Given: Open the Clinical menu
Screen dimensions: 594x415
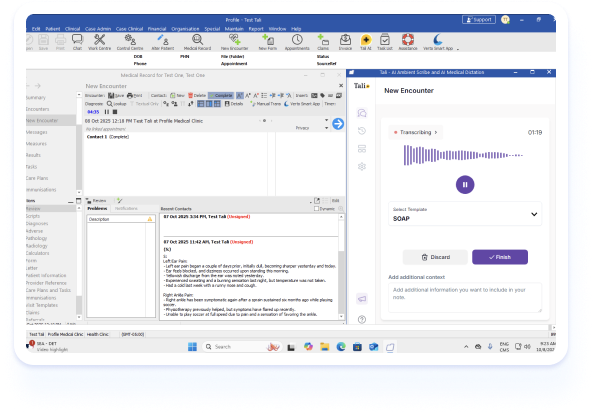Looking at the screenshot, I should tap(72, 29).
